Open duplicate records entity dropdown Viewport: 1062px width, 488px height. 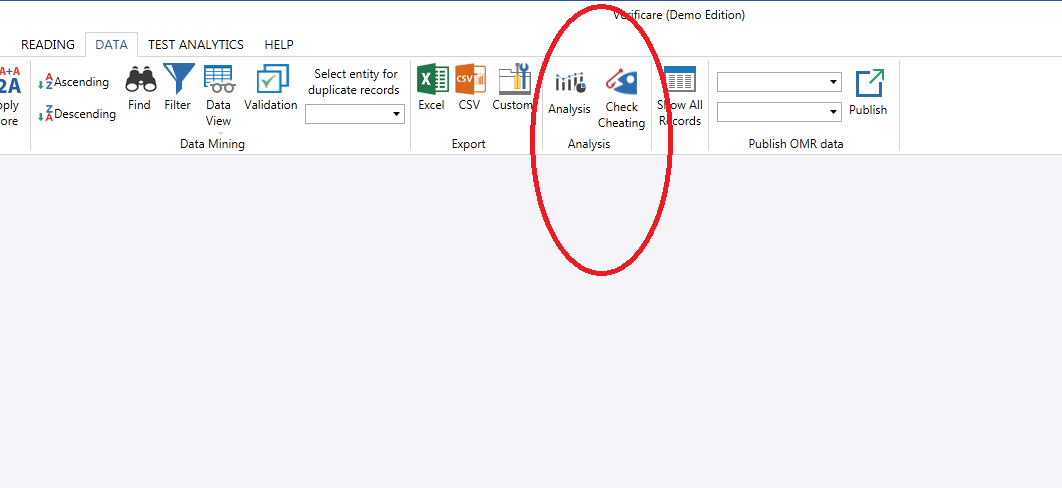pos(355,114)
